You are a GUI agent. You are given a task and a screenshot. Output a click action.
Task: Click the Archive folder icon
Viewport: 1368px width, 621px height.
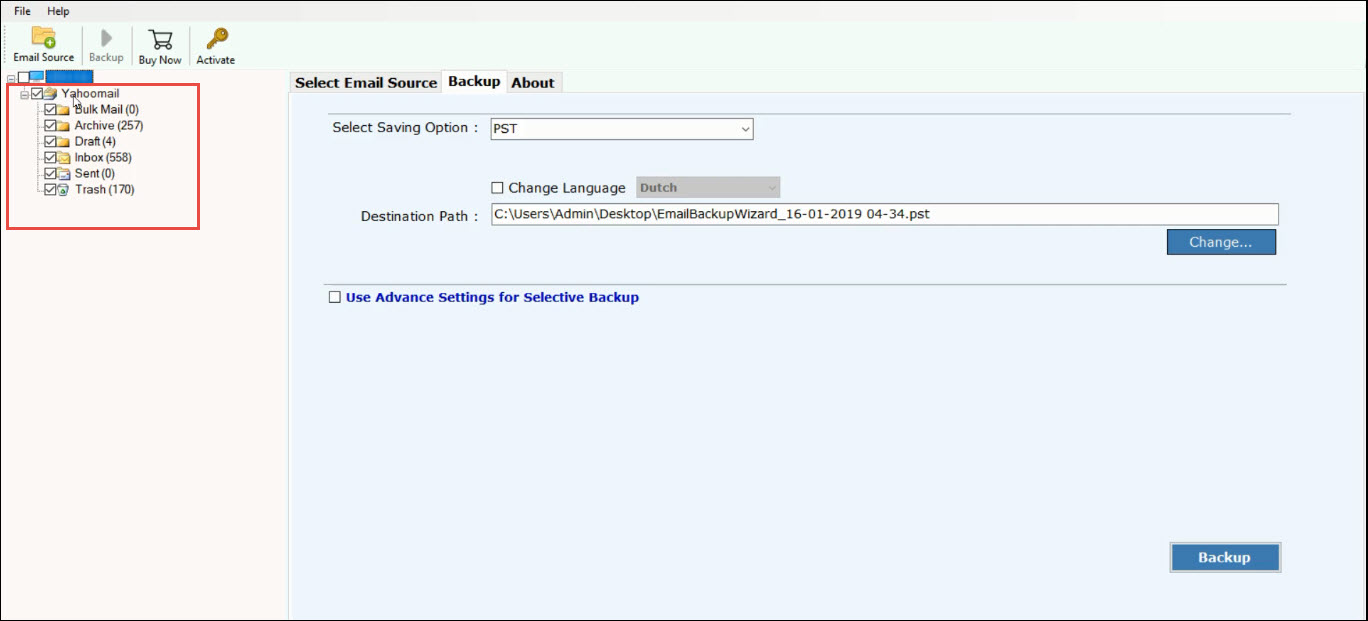pos(64,125)
